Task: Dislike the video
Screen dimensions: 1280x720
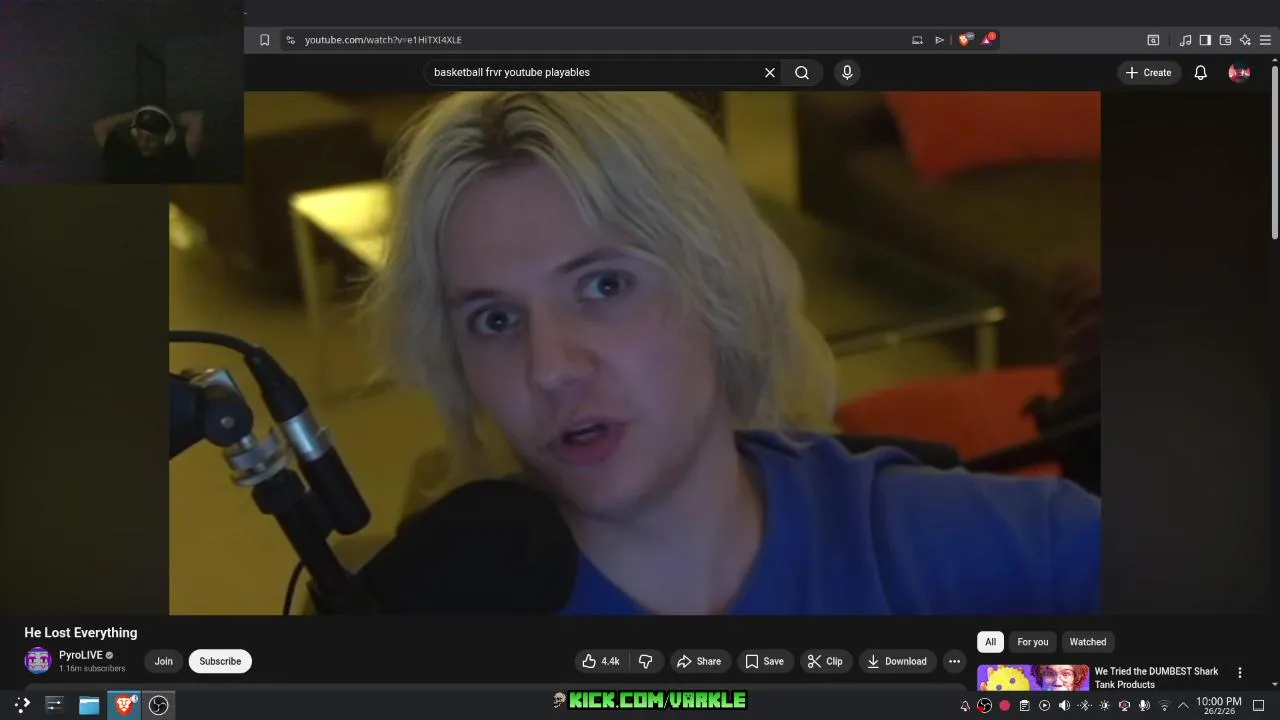Action: [646, 661]
